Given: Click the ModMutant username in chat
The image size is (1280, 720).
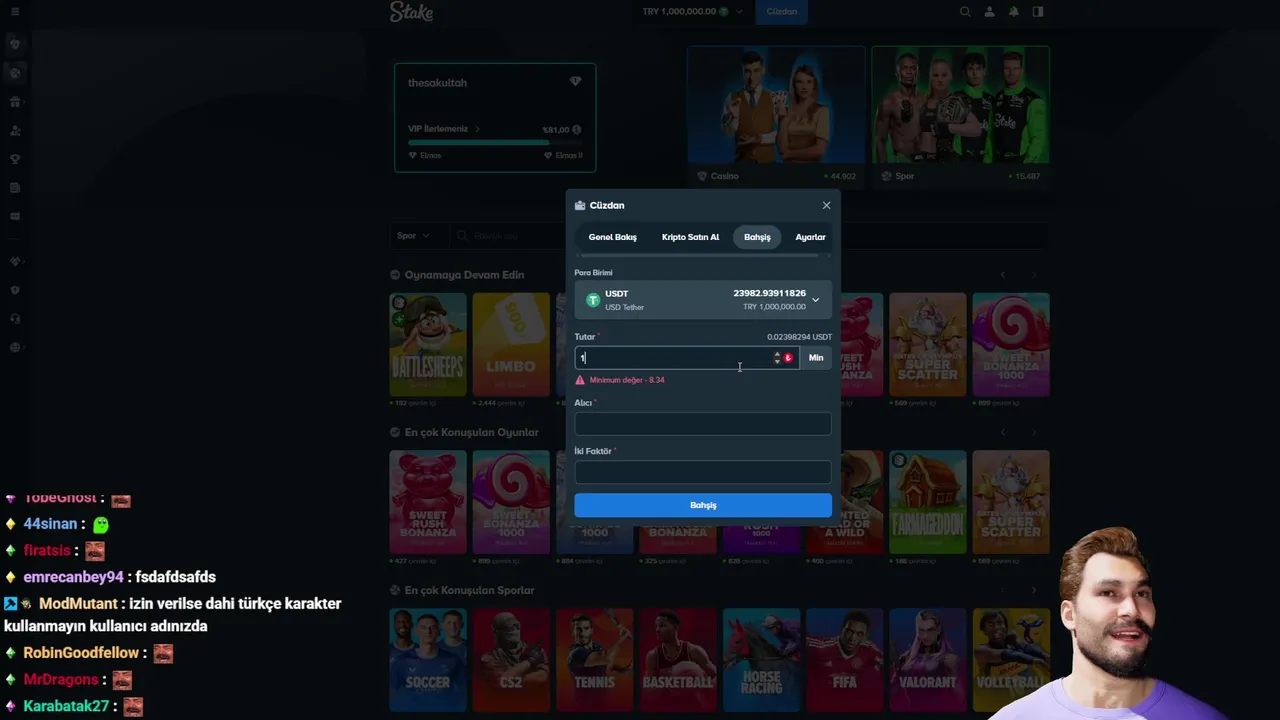Looking at the screenshot, I should pyautogui.click(x=79, y=604).
